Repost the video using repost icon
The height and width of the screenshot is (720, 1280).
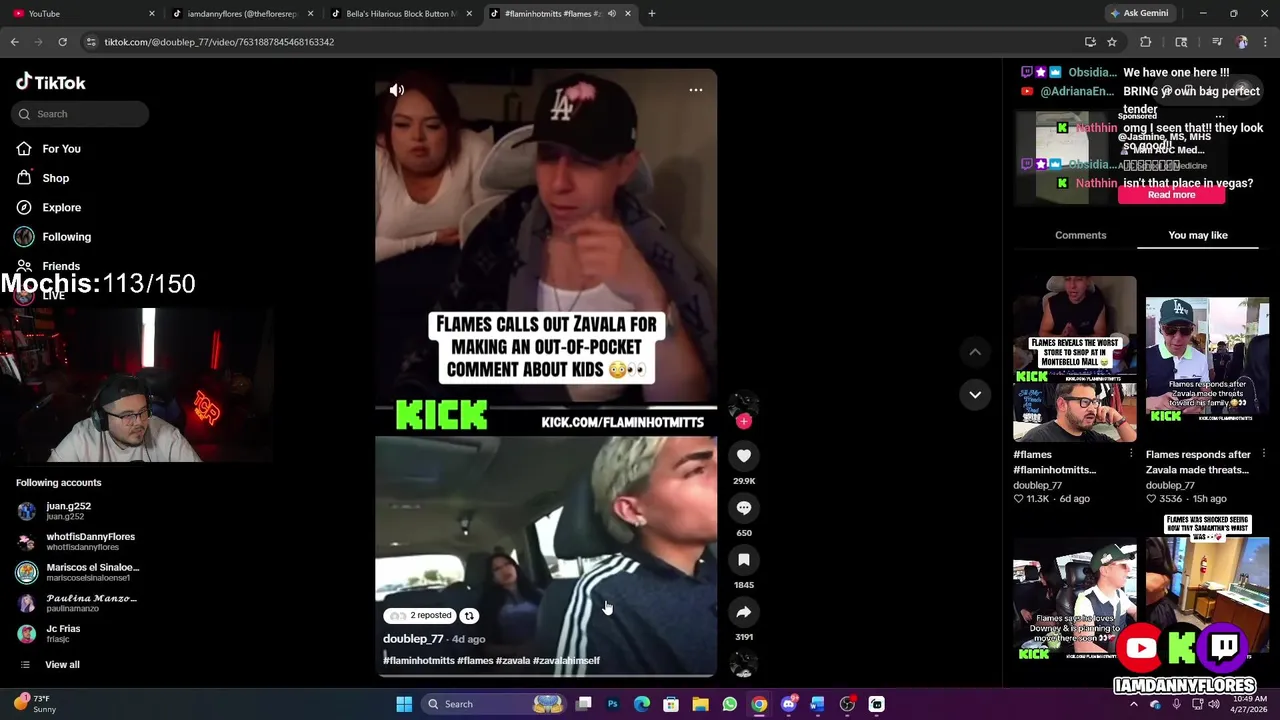tap(469, 616)
